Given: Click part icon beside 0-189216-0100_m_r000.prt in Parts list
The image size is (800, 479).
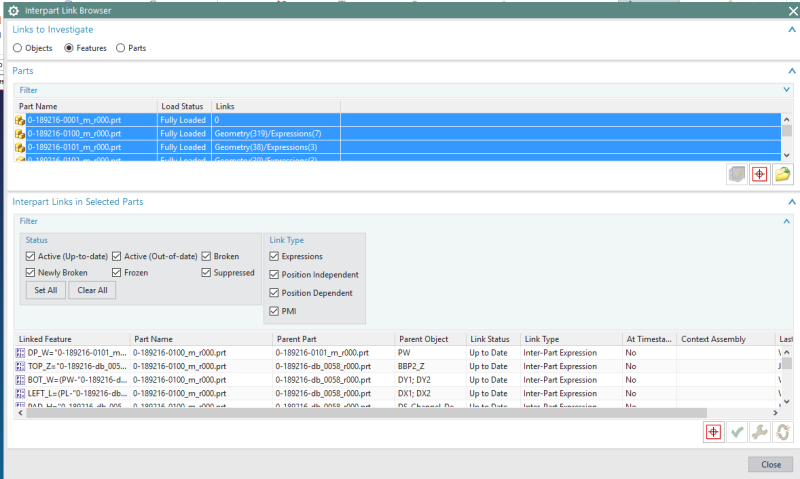Looking at the screenshot, I should pyautogui.click(x=20, y=134).
